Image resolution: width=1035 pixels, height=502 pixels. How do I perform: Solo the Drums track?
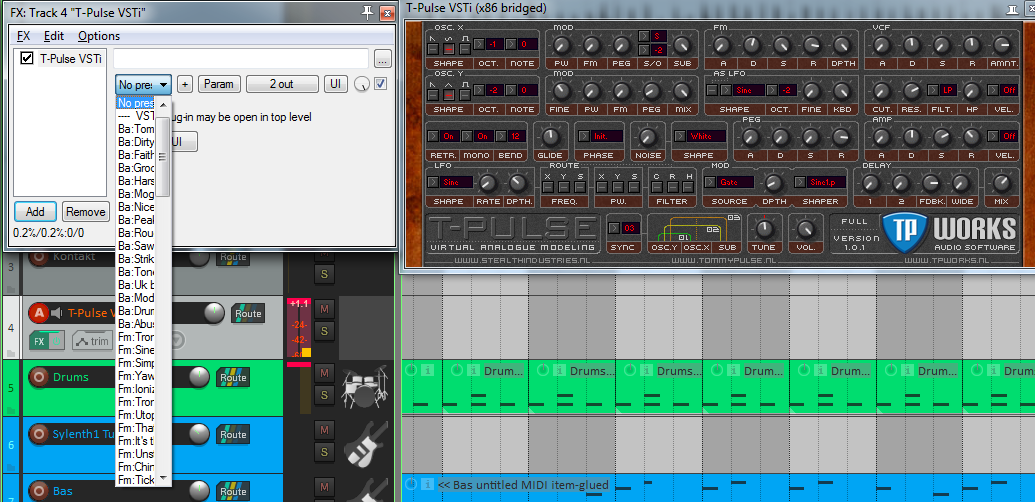(323, 394)
